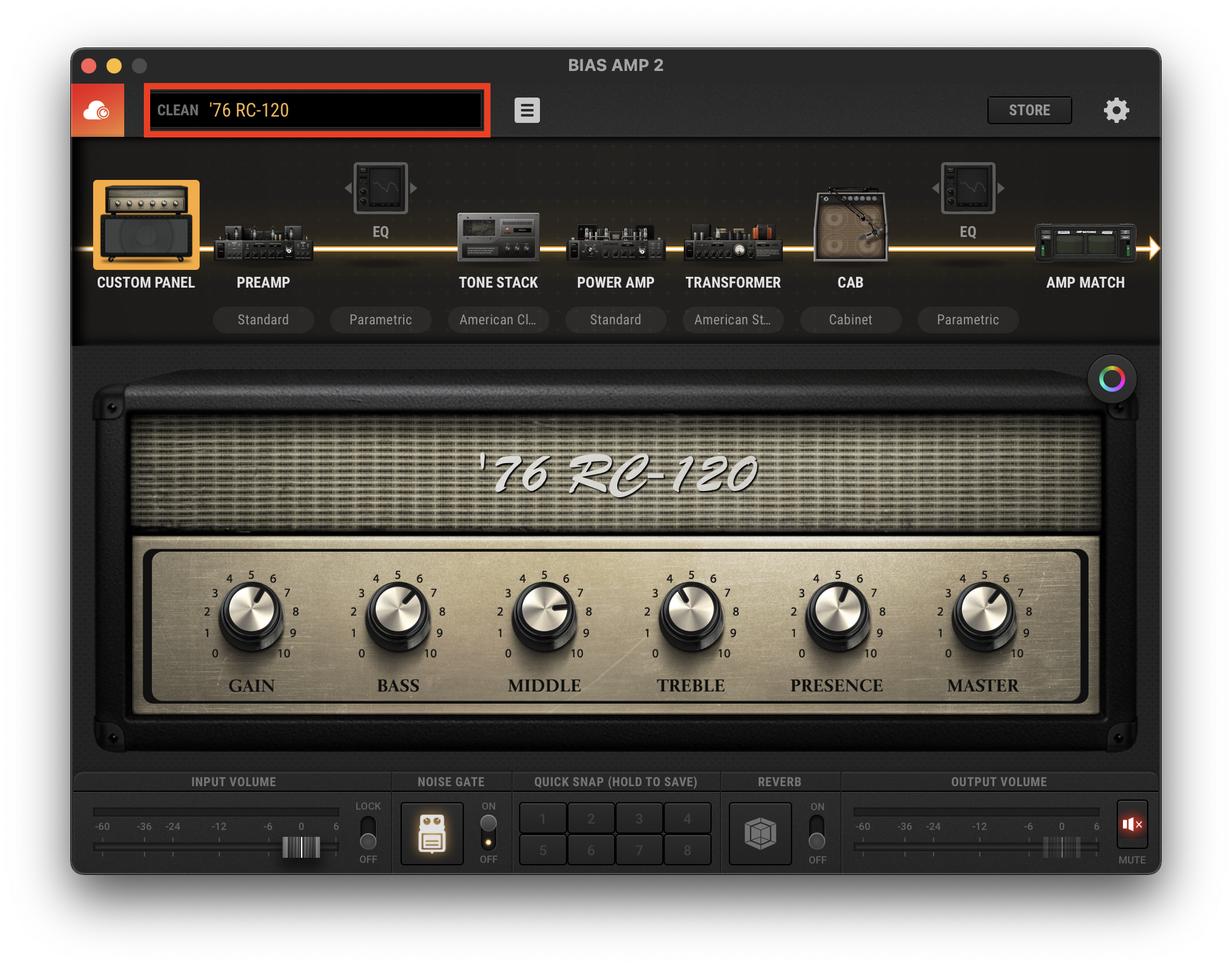This screenshot has width=1232, height=968.
Task: Select the Custom Panel section
Action: pyautogui.click(x=146, y=225)
